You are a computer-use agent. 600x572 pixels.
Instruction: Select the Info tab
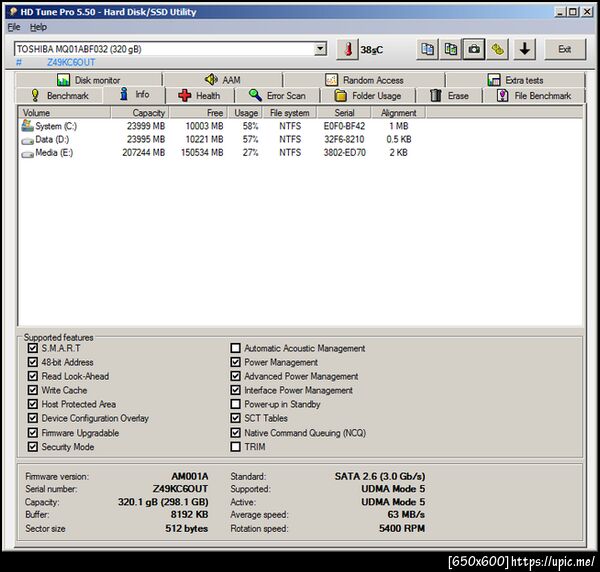click(134, 94)
